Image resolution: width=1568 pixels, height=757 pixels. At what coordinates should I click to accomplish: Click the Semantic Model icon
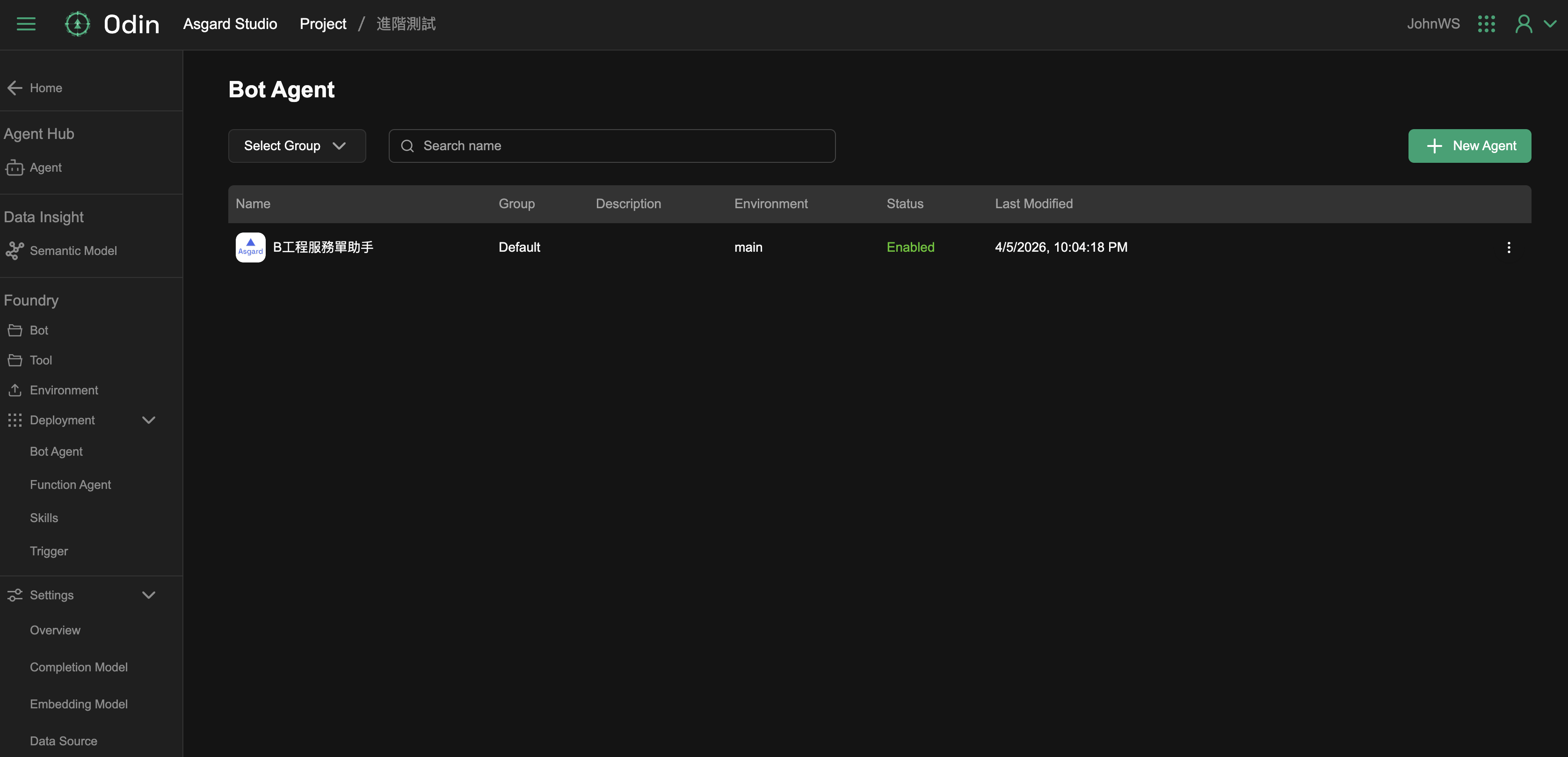click(x=15, y=251)
